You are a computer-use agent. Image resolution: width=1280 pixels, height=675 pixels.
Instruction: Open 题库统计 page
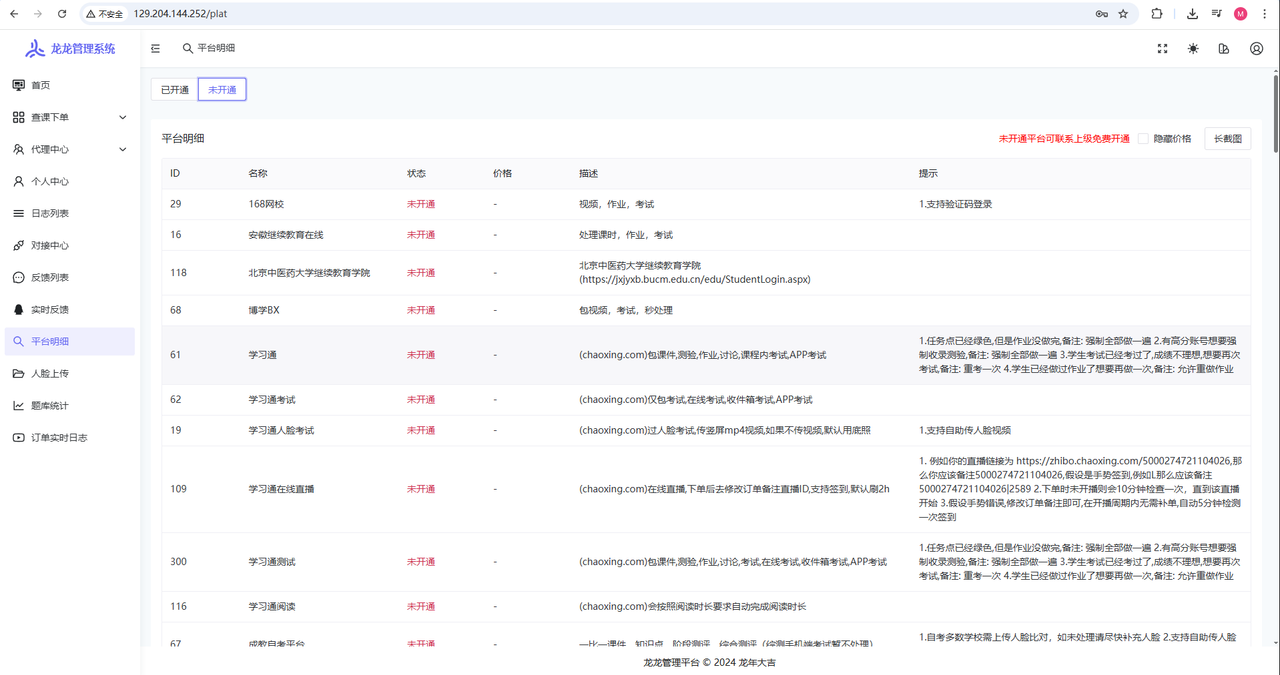[x=69, y=405]
